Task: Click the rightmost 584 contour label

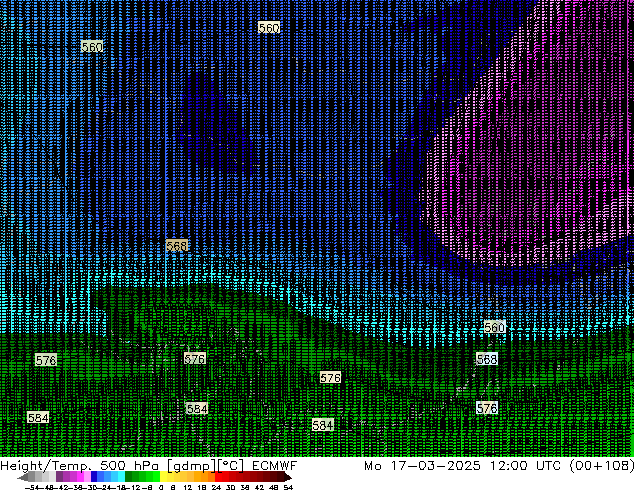Action: (323, 425)
